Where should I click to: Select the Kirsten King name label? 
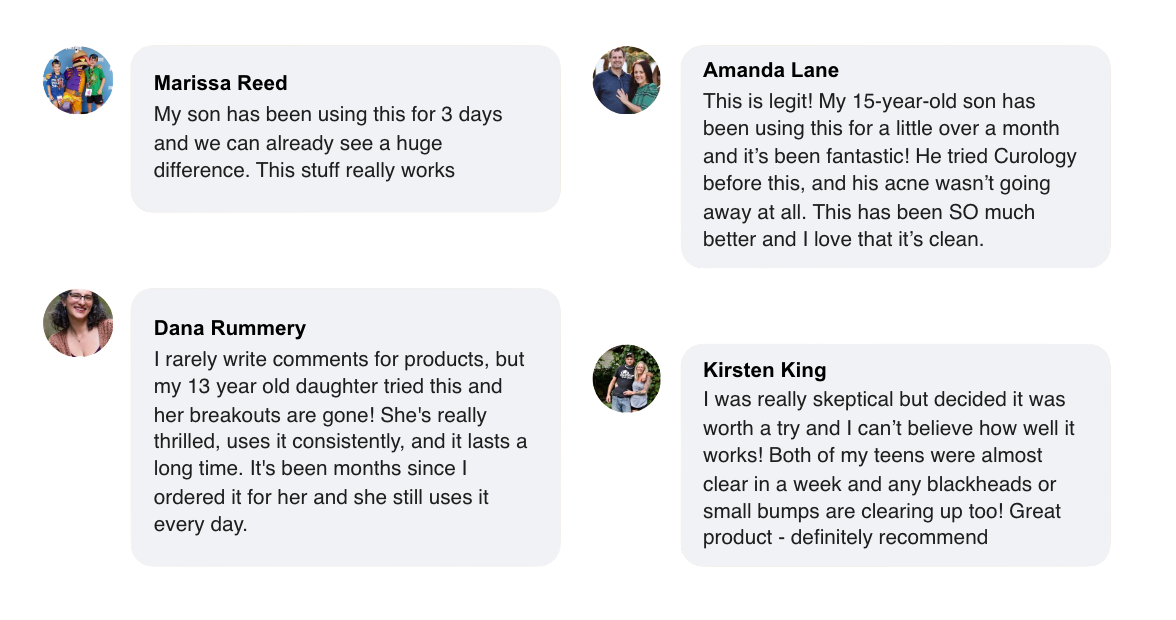(764, 370)
